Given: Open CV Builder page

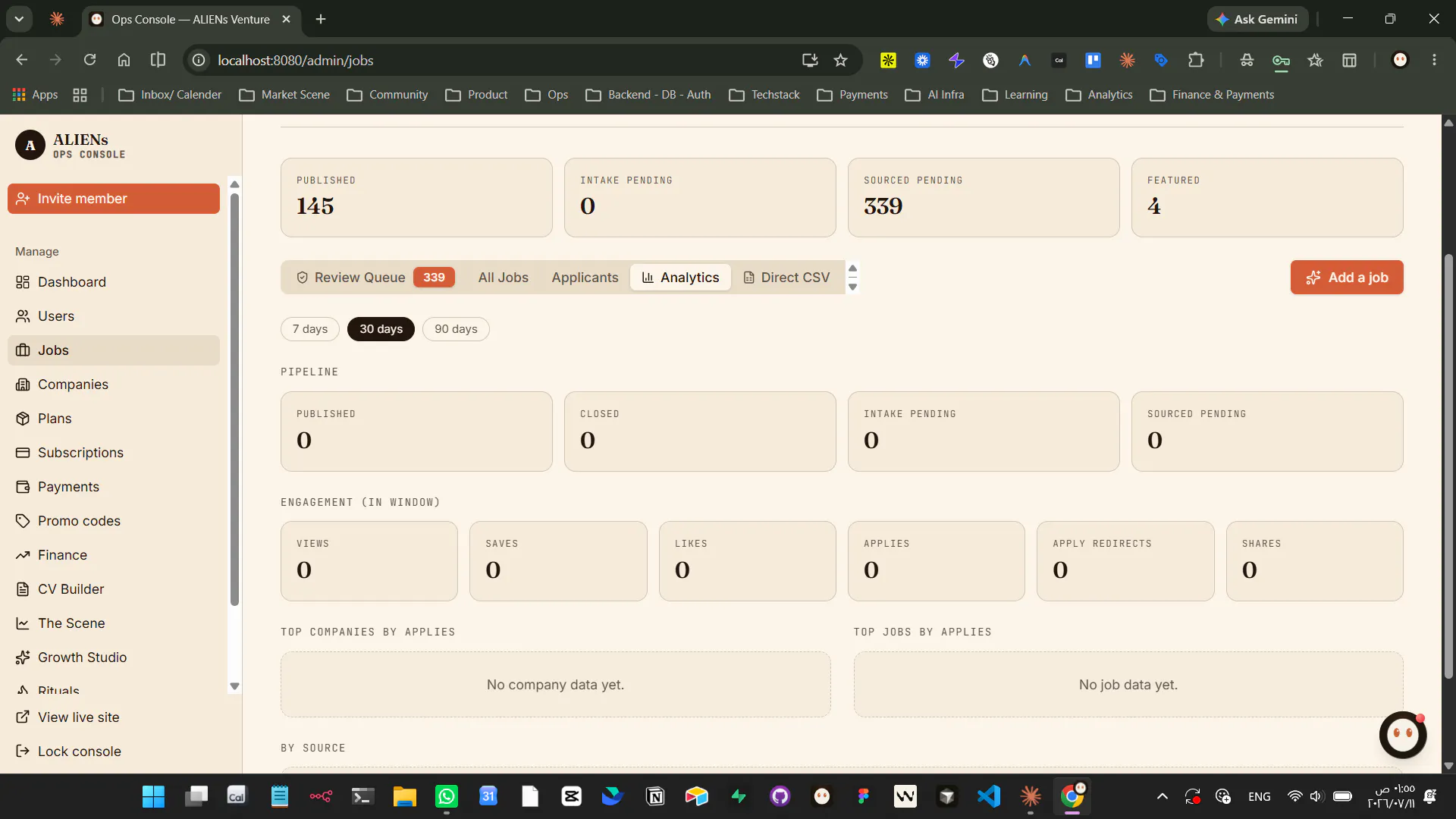Looking at the screenshot, I should [x=114, y=589].
